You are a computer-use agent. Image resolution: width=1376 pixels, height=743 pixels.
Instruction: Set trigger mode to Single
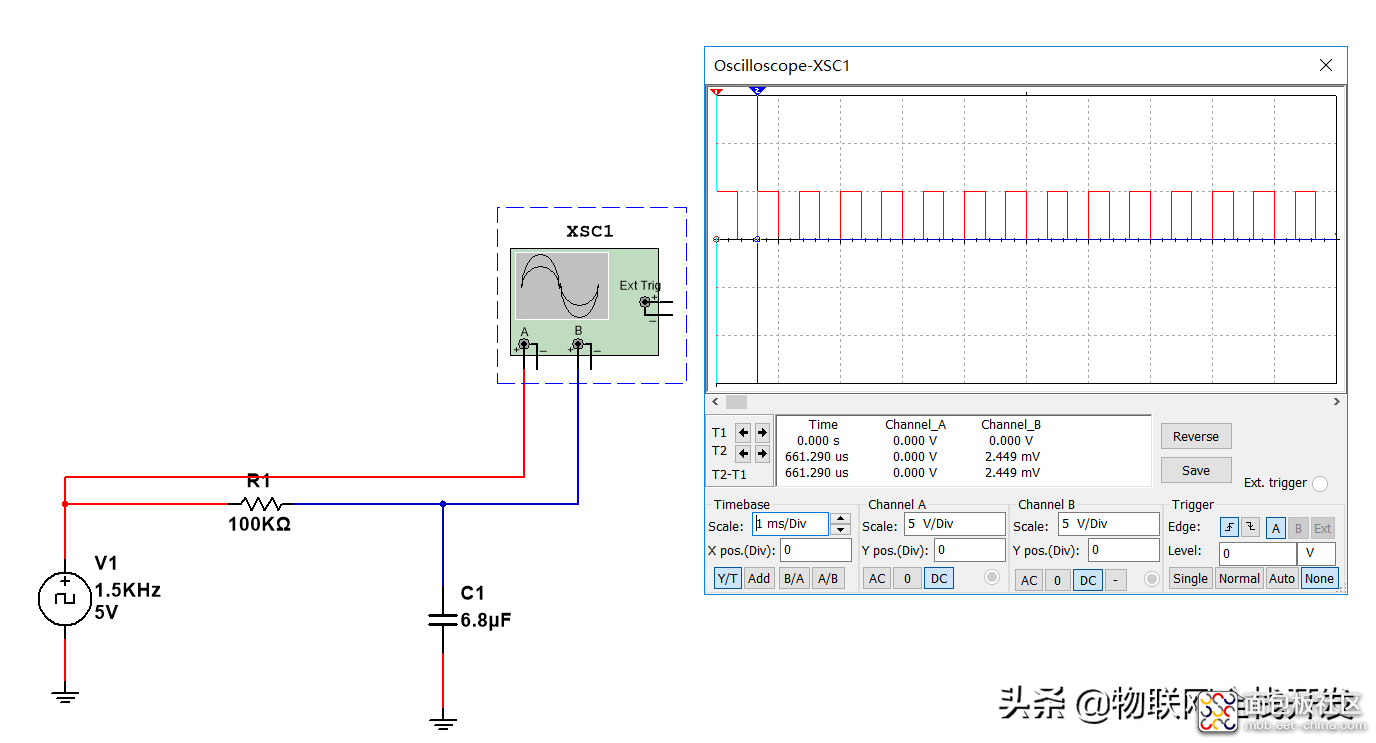(1190, 578)
